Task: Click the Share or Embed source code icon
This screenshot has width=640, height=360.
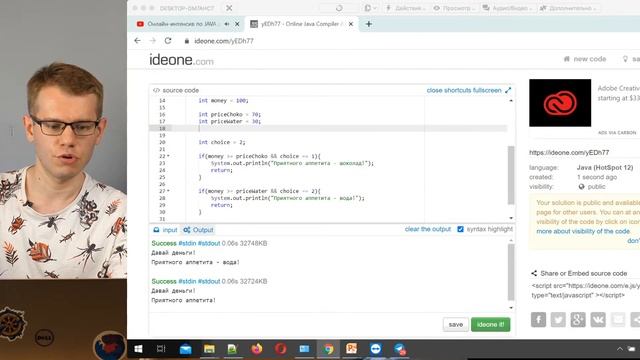Action: point(534,273)
